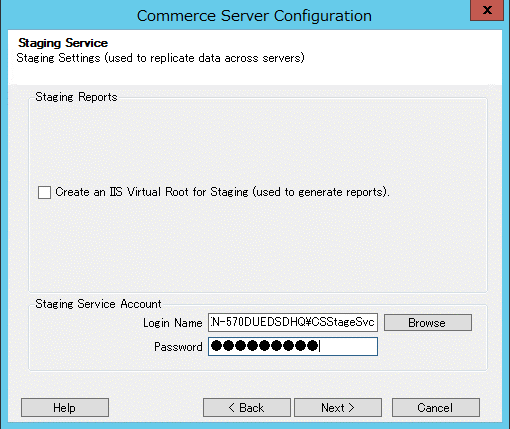Close the Commerce Server Configuration window
This screenshot has width=510, height=429.
point(487,10)
